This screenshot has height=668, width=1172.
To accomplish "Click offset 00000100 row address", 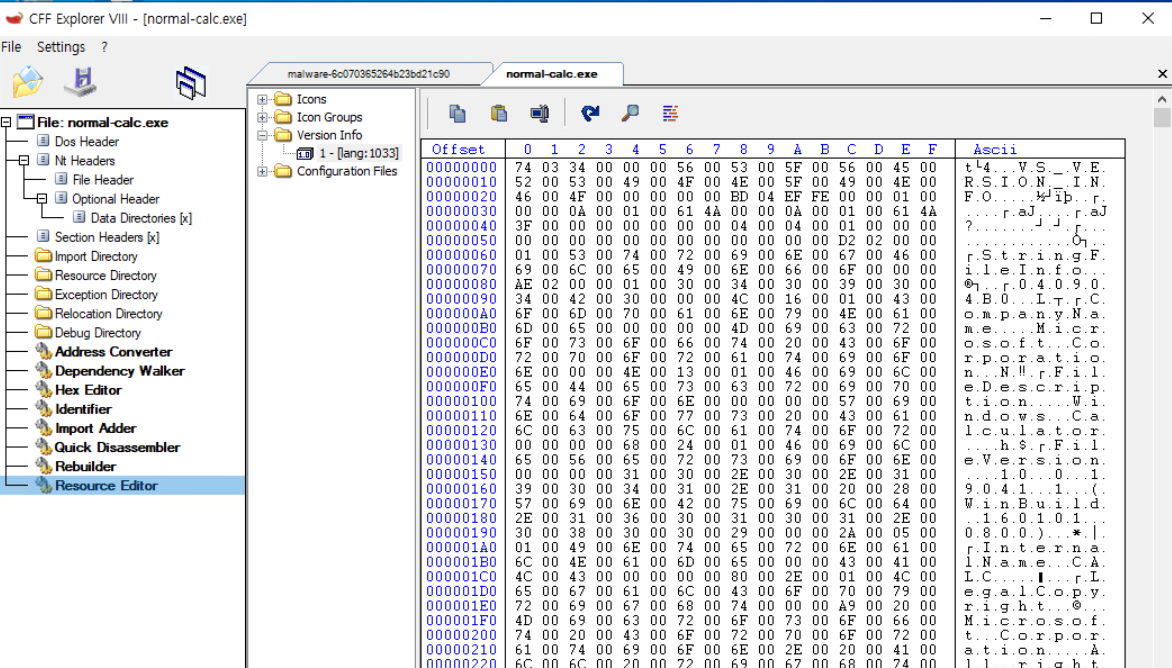I will (461, 401).
